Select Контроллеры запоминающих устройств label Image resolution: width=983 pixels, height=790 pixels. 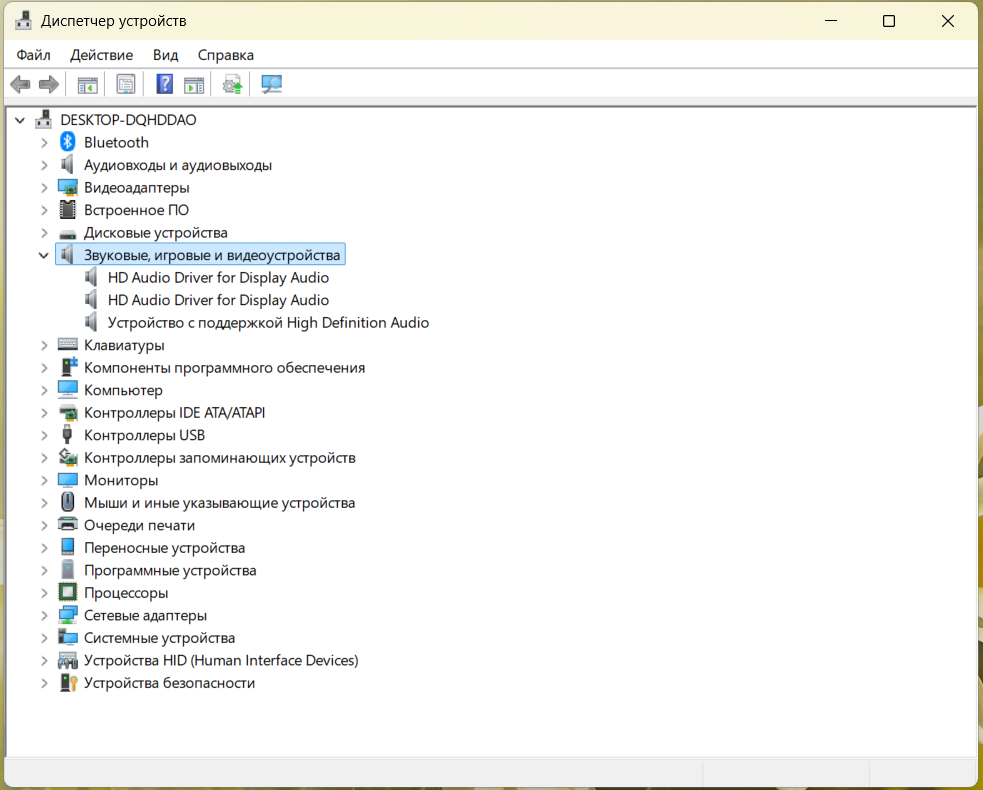(219, 458)
